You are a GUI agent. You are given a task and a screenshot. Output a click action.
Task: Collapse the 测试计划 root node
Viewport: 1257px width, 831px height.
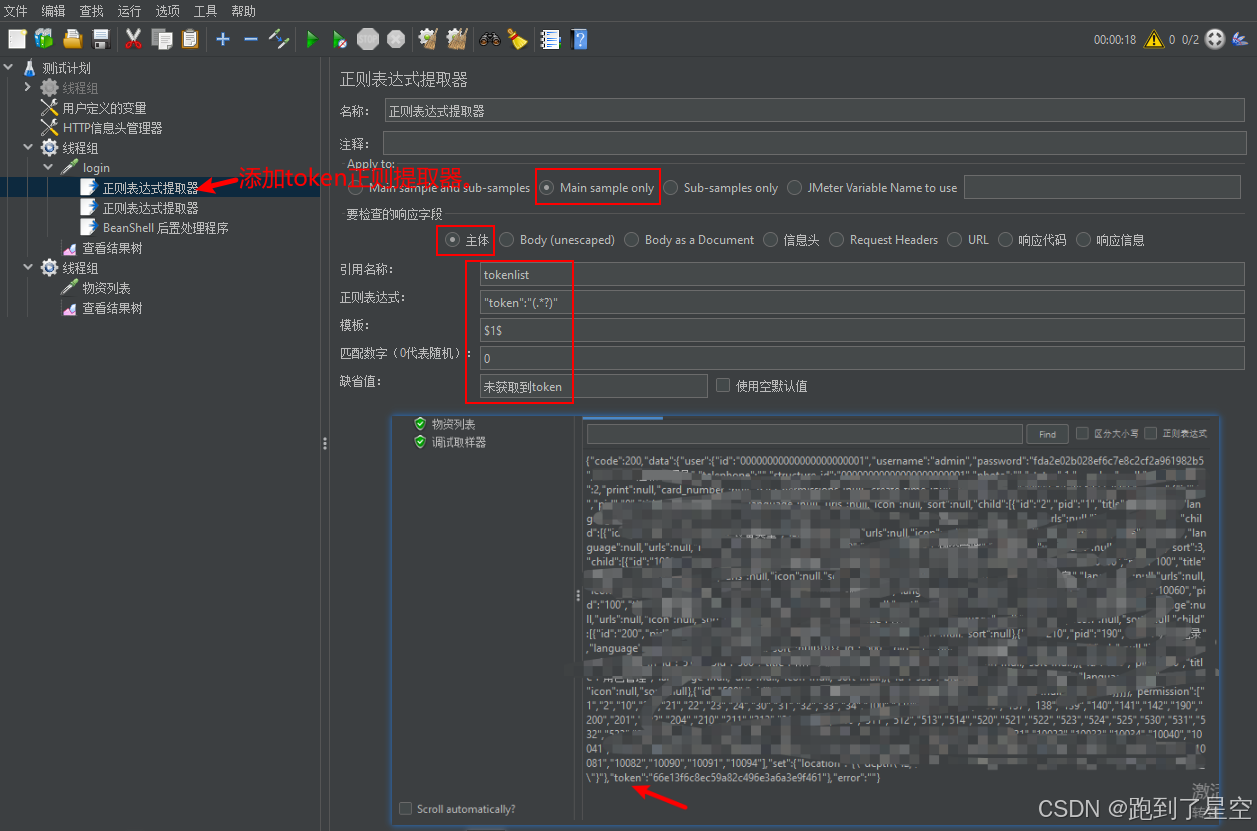pyautogui.click(x=9, y=68)
